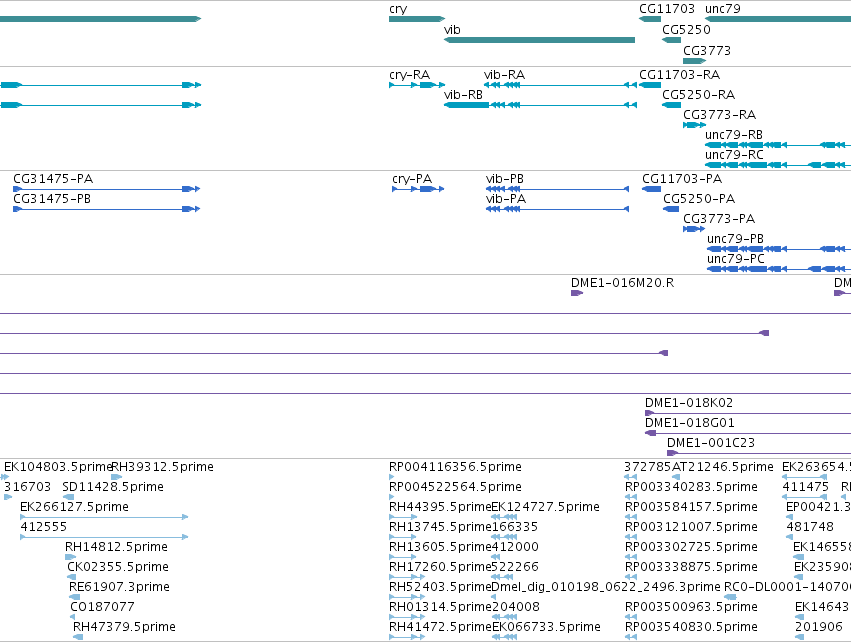Select the unc79-RB transcript
The image size is (851, 642).
(x=778, y=145)
